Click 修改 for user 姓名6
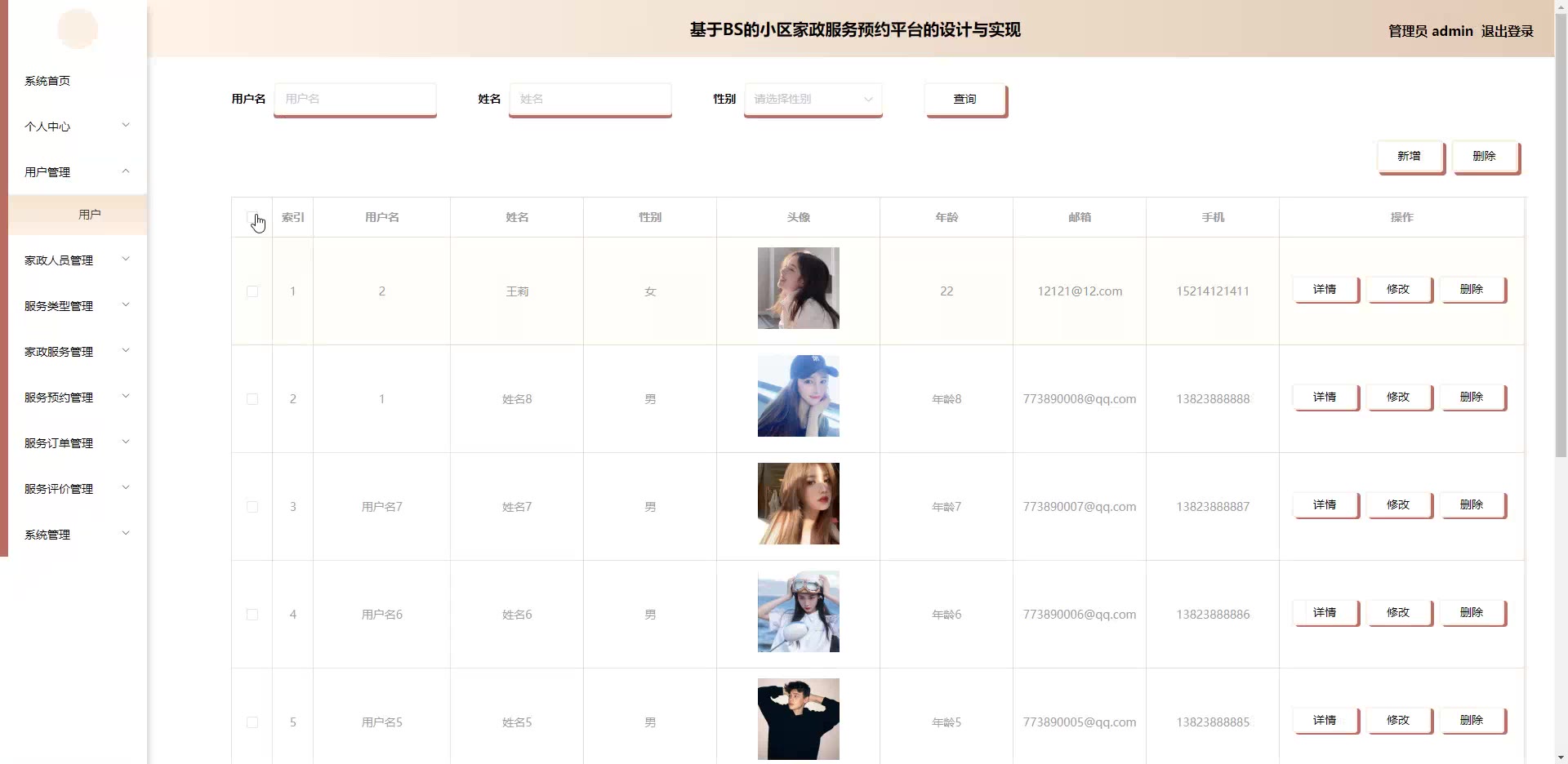Screen dimensions: 1568x764 click(x=1399, y=613)
